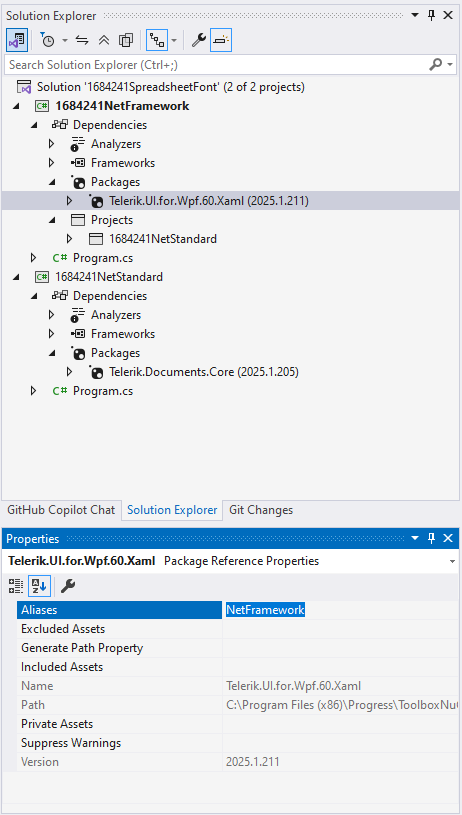Select Telerik.Documents.Core package in tree
Viewport: 462px width, 815px height.
[x=204, y=372]
